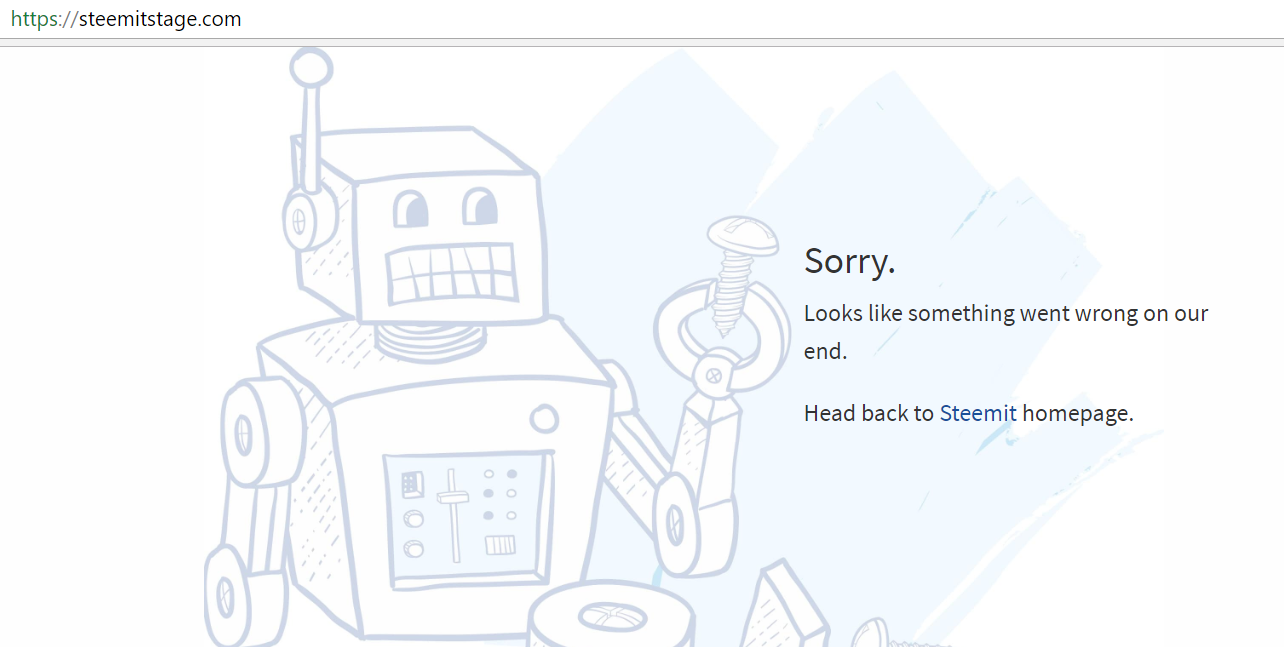This screenshot has height=647, width=1284.
Task: Click the robot's left shoulder wheel
Action: pos(243,433)
